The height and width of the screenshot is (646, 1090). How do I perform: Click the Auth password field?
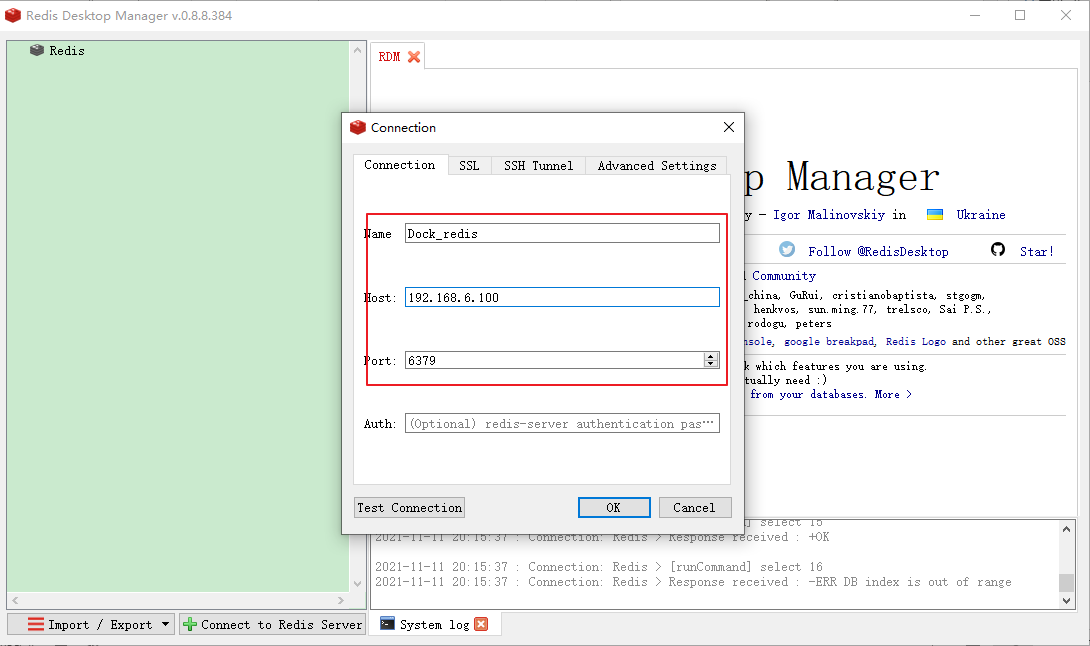562,423
